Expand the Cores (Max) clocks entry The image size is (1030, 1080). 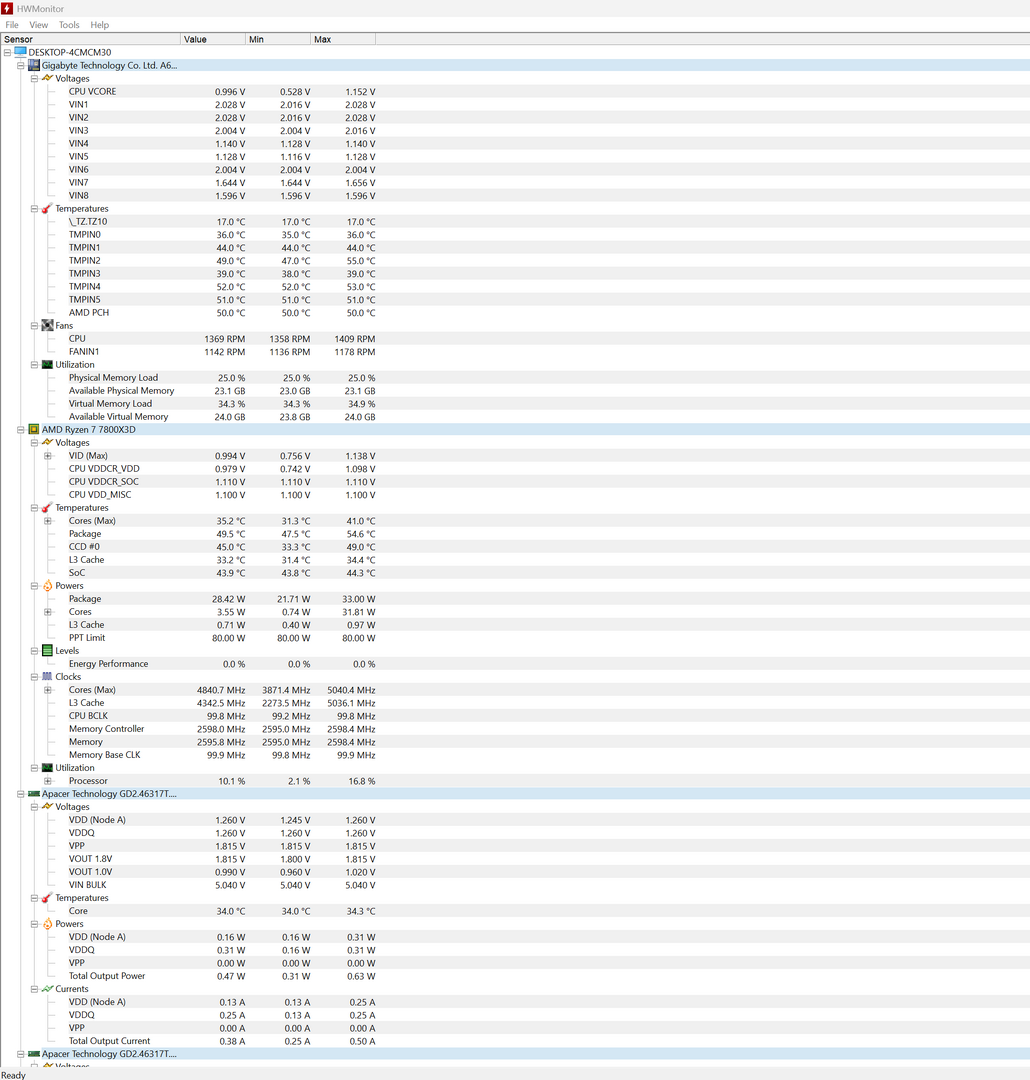[48, 690]
